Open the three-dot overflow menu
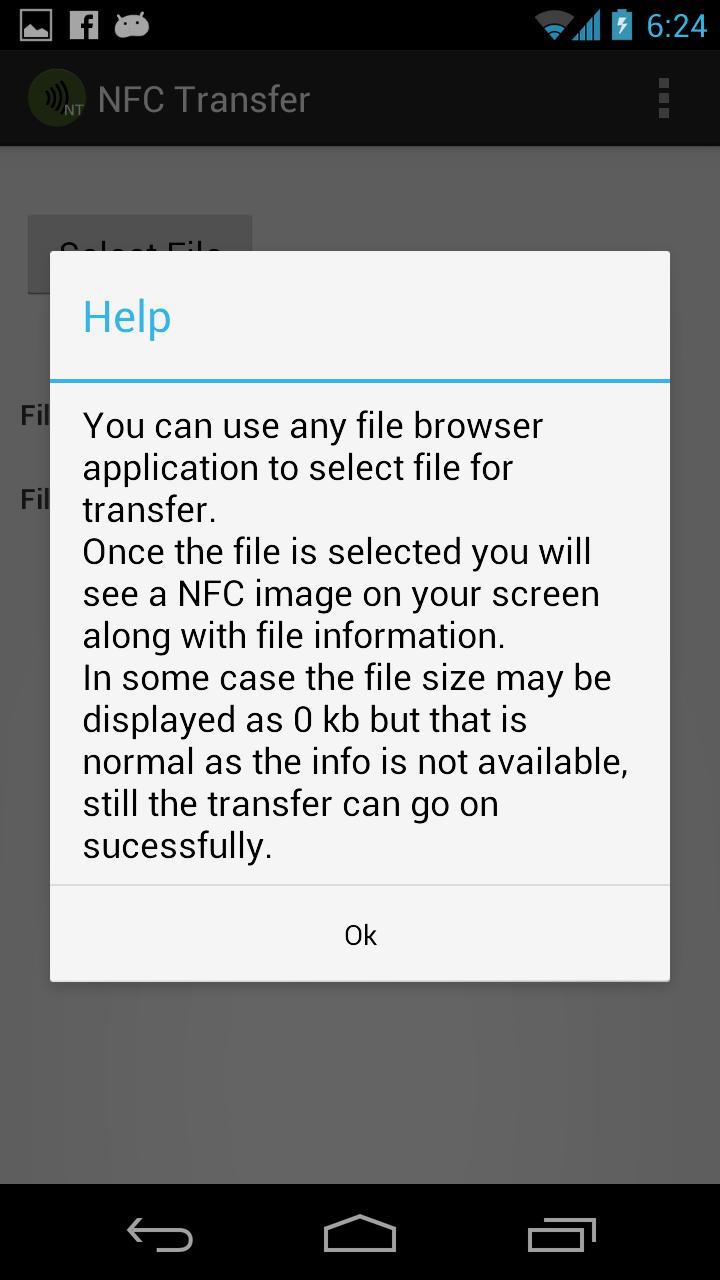The image size is (720, 1280). click(x=664, y=99)
